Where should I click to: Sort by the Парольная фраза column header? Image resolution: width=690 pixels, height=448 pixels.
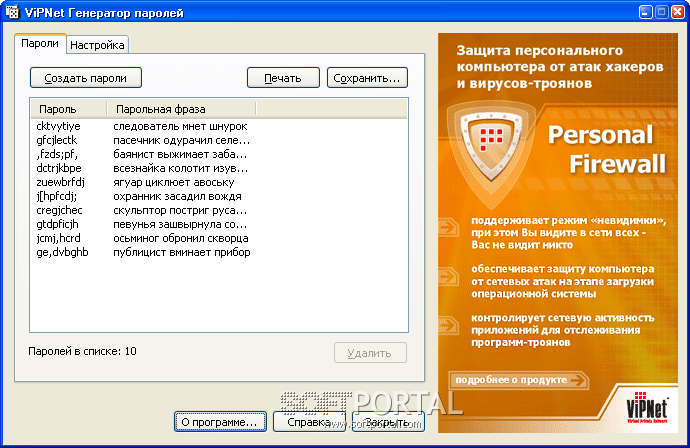click(181, 109)
